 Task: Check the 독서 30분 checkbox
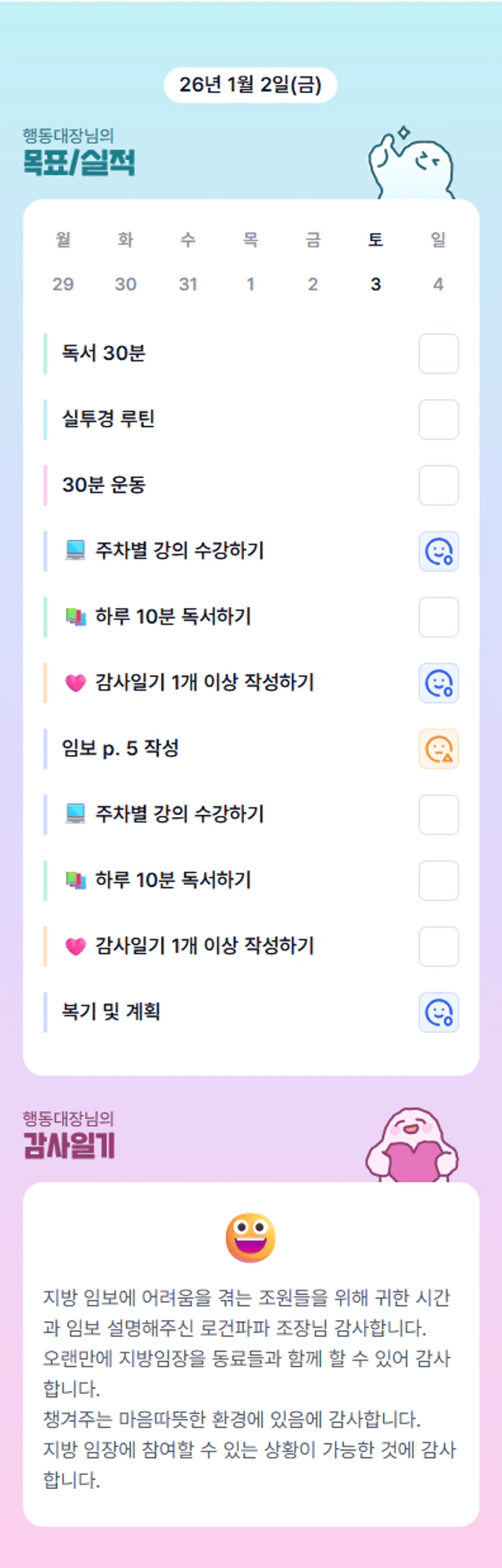click(439, 354)
